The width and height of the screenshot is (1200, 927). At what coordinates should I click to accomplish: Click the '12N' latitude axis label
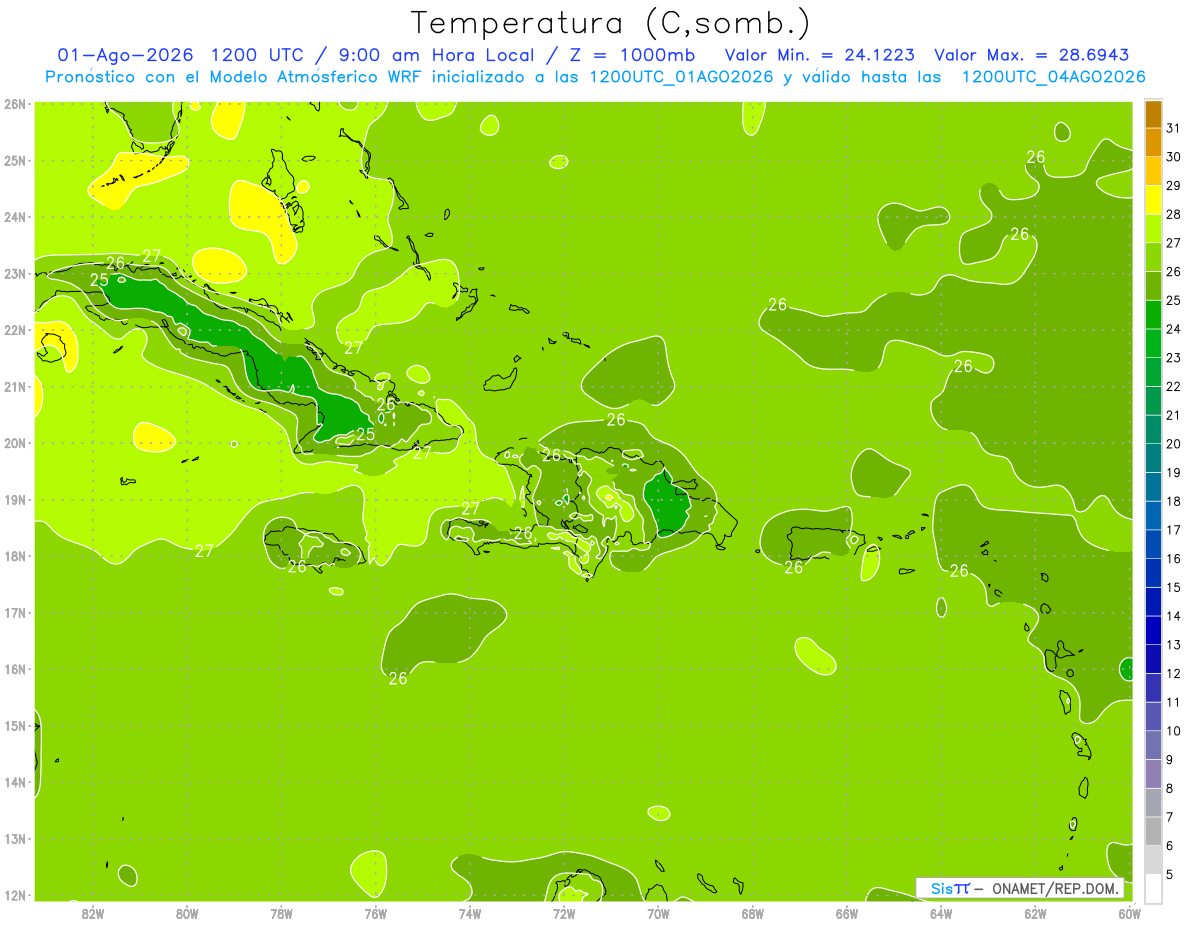coord(15,895)
